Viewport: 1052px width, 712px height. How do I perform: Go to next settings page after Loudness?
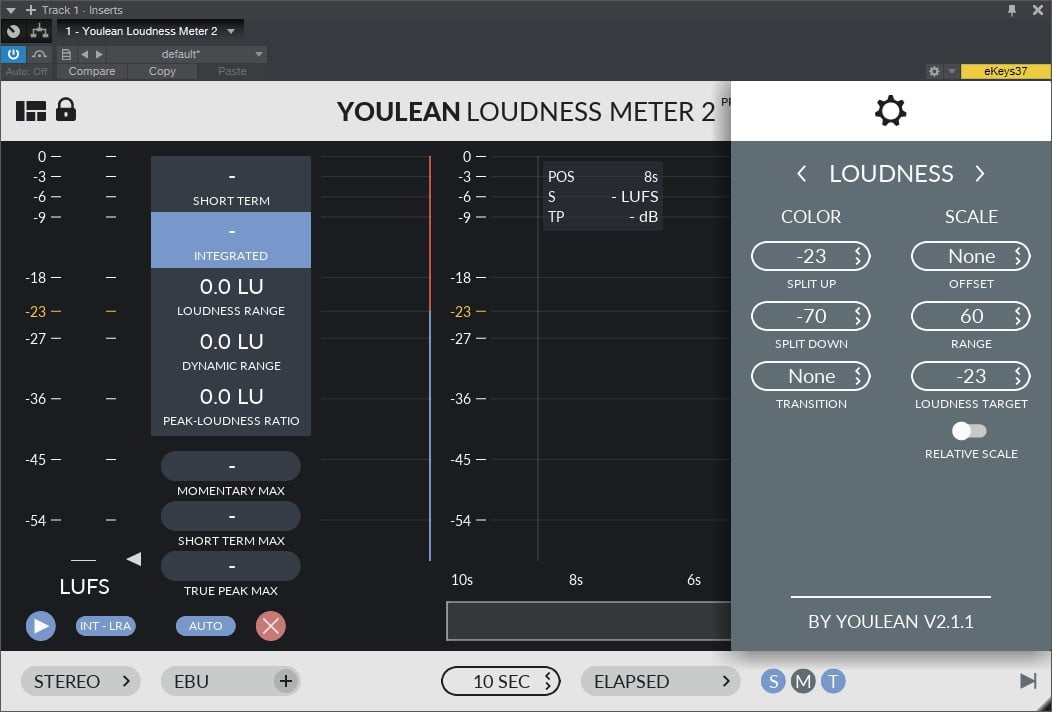[980, 174]
